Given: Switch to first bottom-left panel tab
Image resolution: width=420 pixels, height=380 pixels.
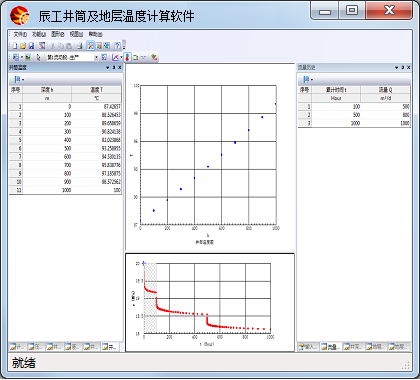Looking at the screenshot, I should pos(18,347).
